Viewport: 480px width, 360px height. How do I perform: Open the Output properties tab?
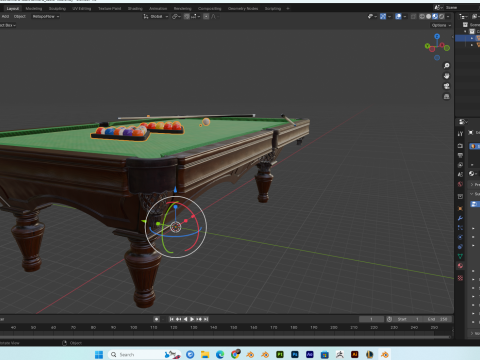pos(460,155)
